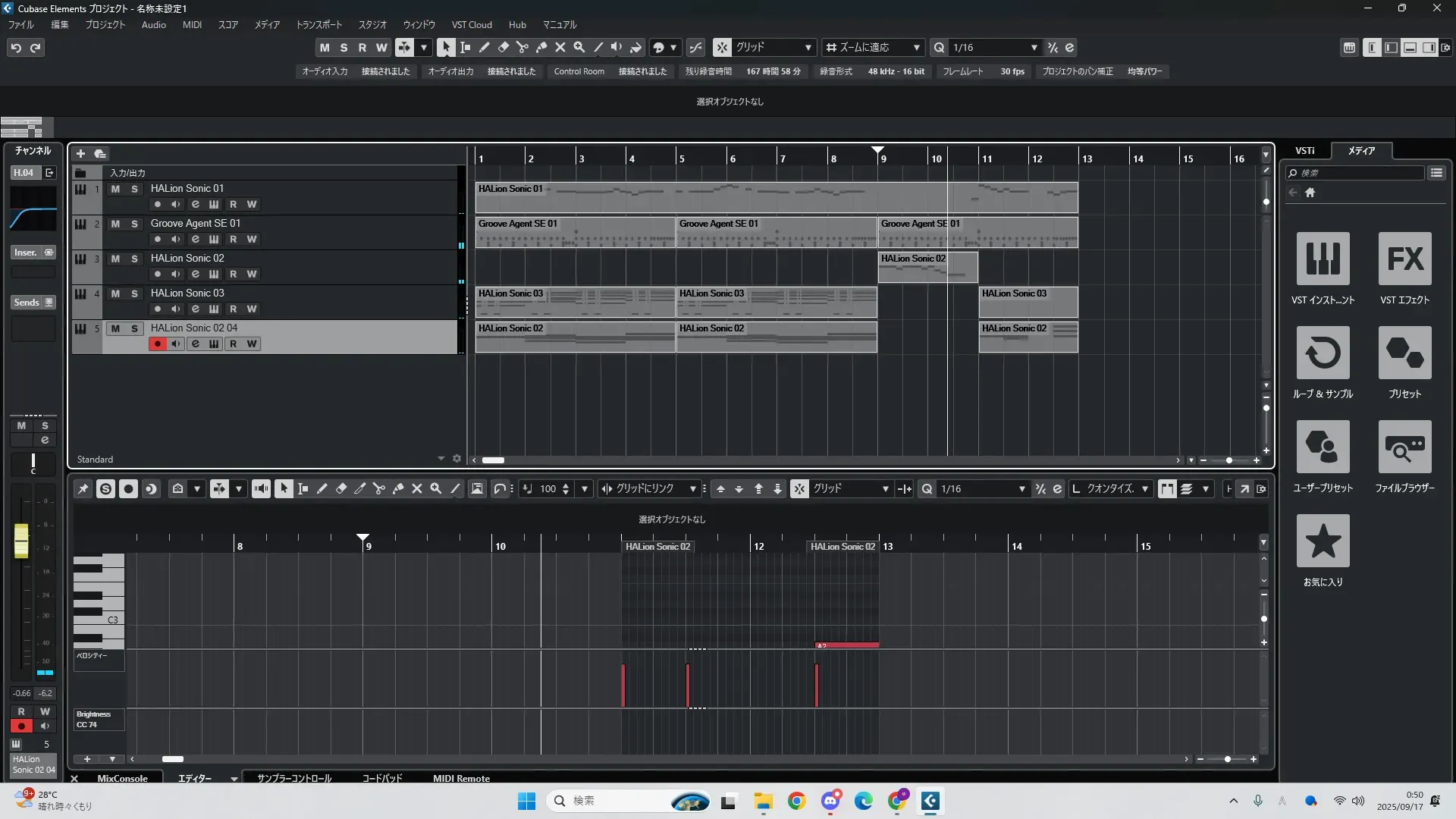Image resolution: width=1456 pixels, height=819 pixels.
Task: Open the Favorites star tile
Action: click(x=1323, y=541)
